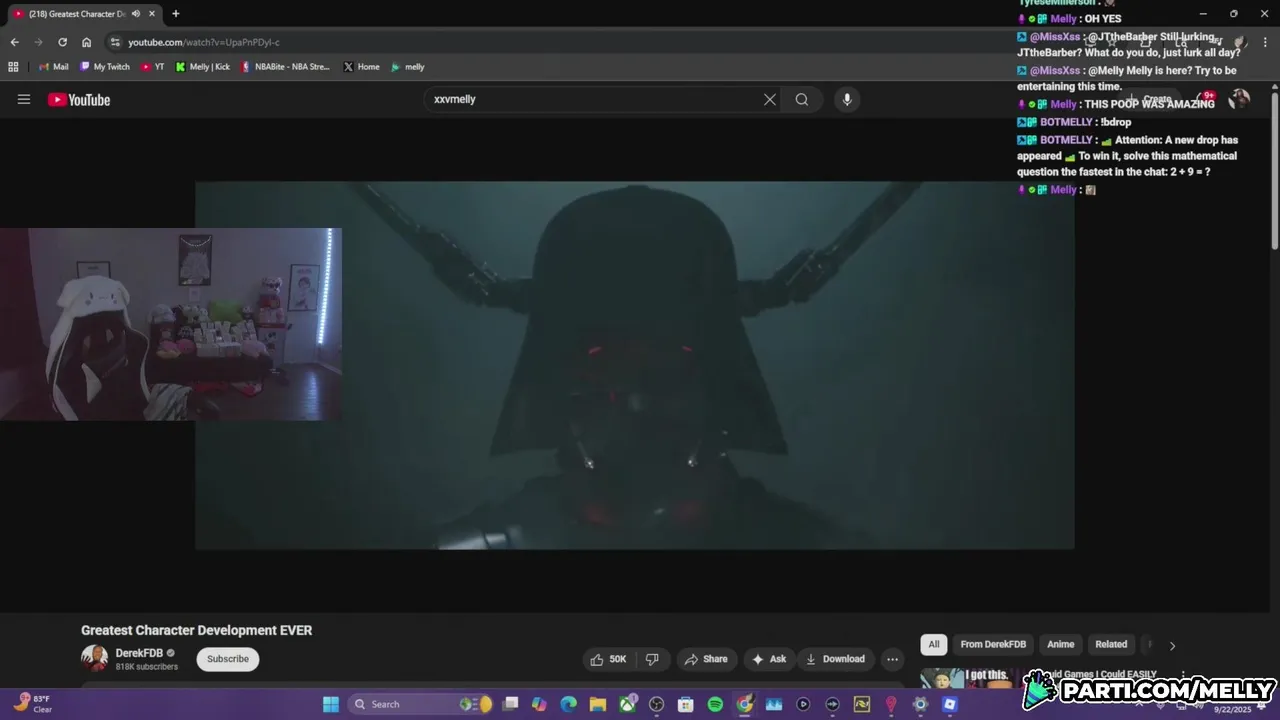The width and height of the screenshot is (1280, 720).
Task: Click the DerekFDB channel avatar
Action: [94, 658]
